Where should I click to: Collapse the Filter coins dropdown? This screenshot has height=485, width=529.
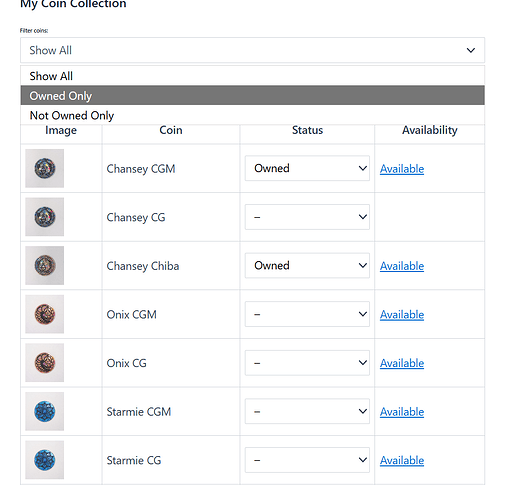click(x=252, y=50)
